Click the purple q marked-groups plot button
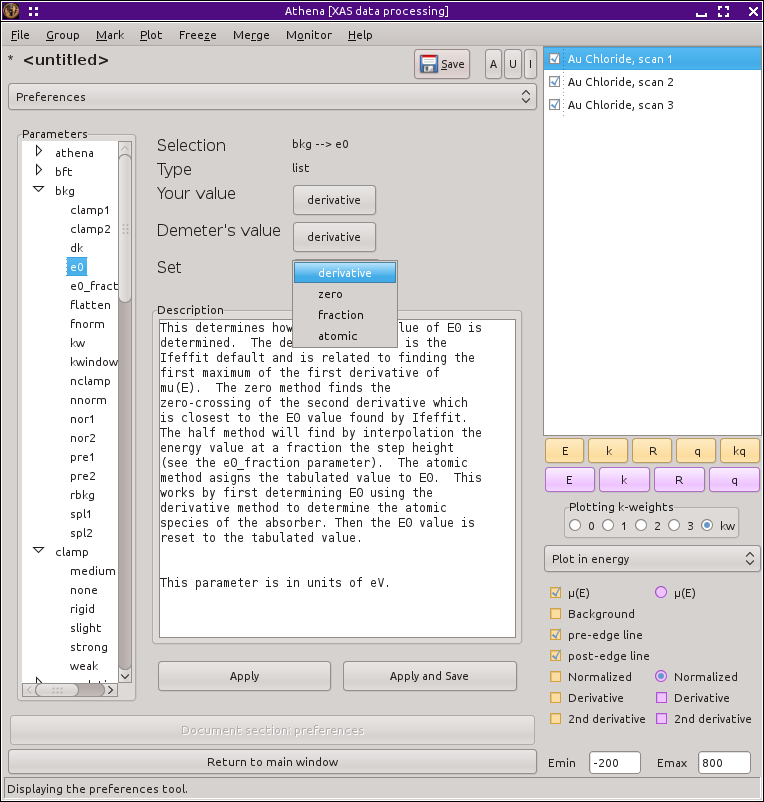Image resolution: width=764 pixels, height=802 pixels. point(734,479)
